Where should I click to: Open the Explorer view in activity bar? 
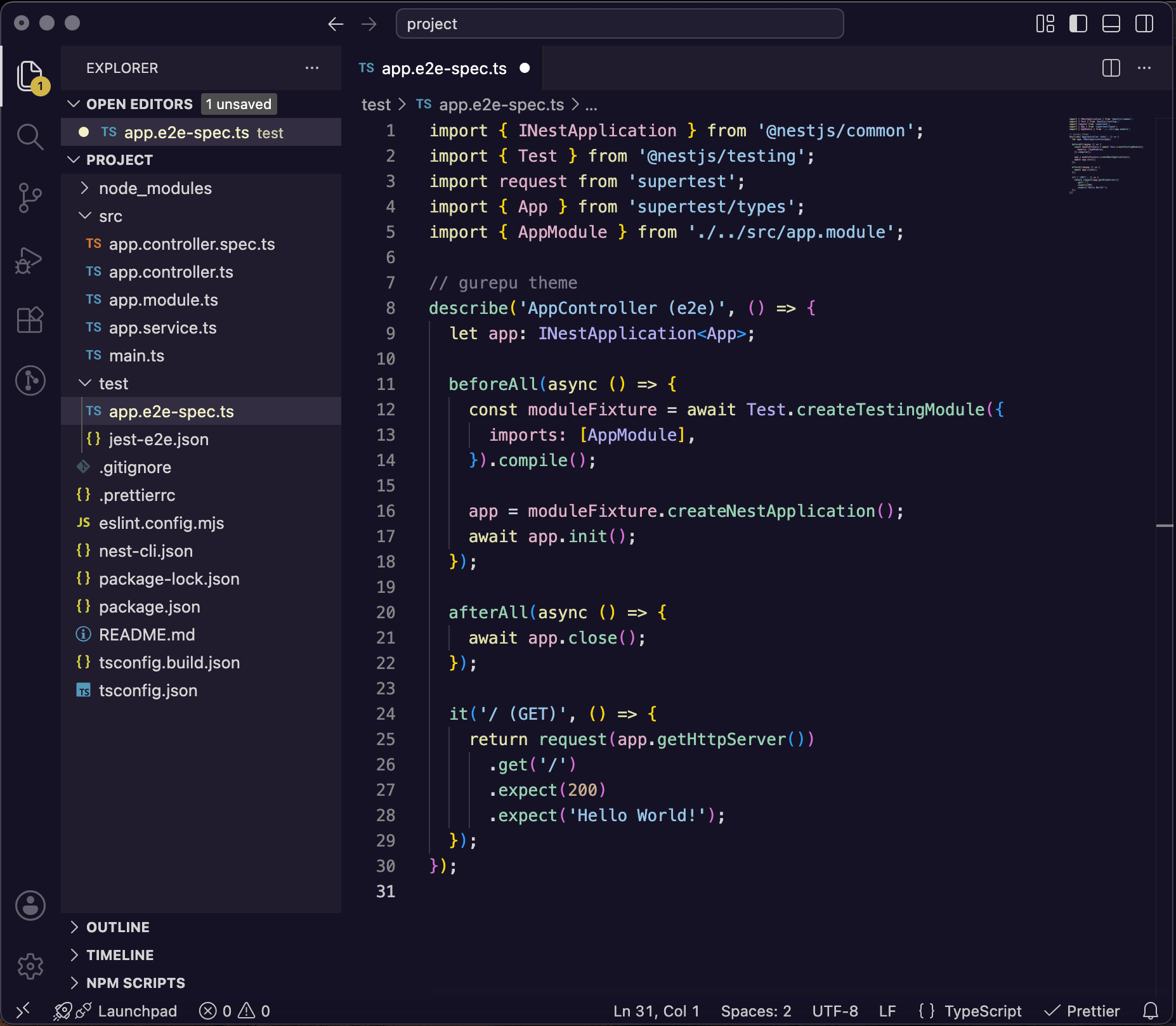point(30,76)
